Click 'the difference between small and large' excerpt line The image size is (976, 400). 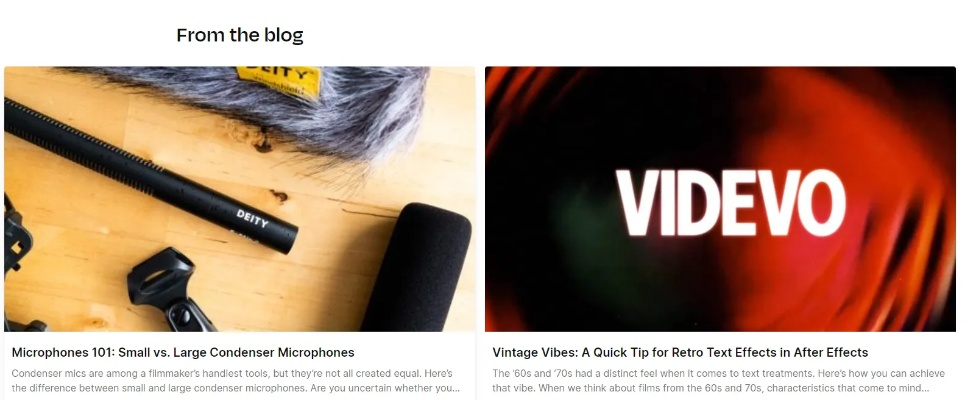click(x=236, y=388)
